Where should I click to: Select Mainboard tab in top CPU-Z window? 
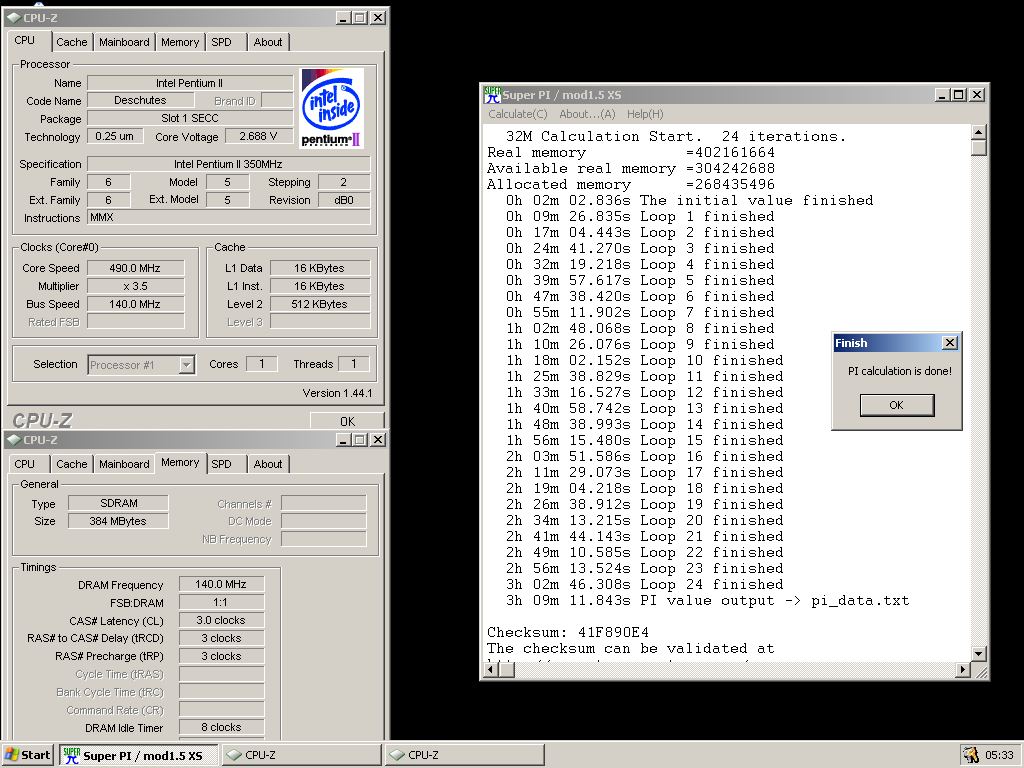click(x=124, y=42)
